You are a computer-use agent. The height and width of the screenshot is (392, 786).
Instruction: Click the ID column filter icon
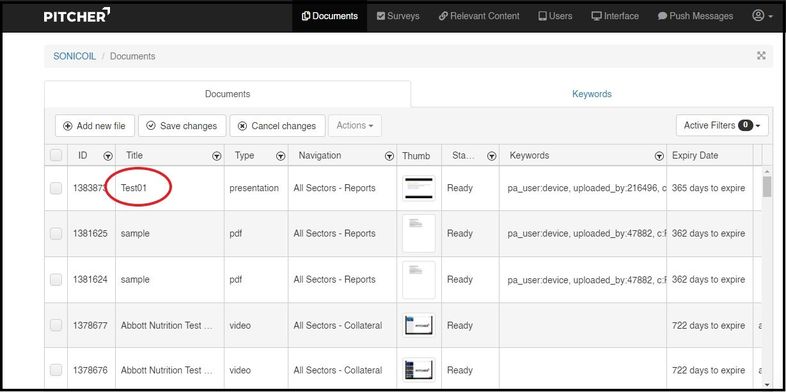coord(108,156)
